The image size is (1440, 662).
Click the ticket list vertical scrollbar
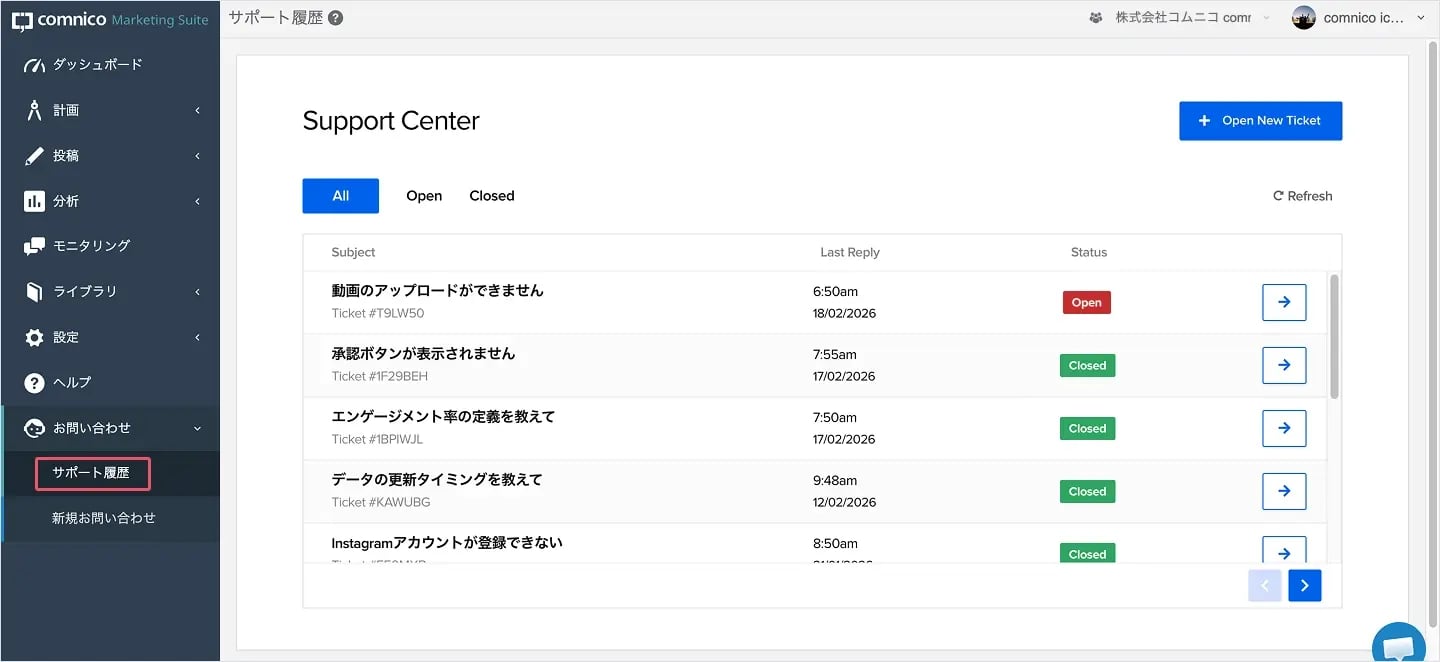[x=1334, y=336]
